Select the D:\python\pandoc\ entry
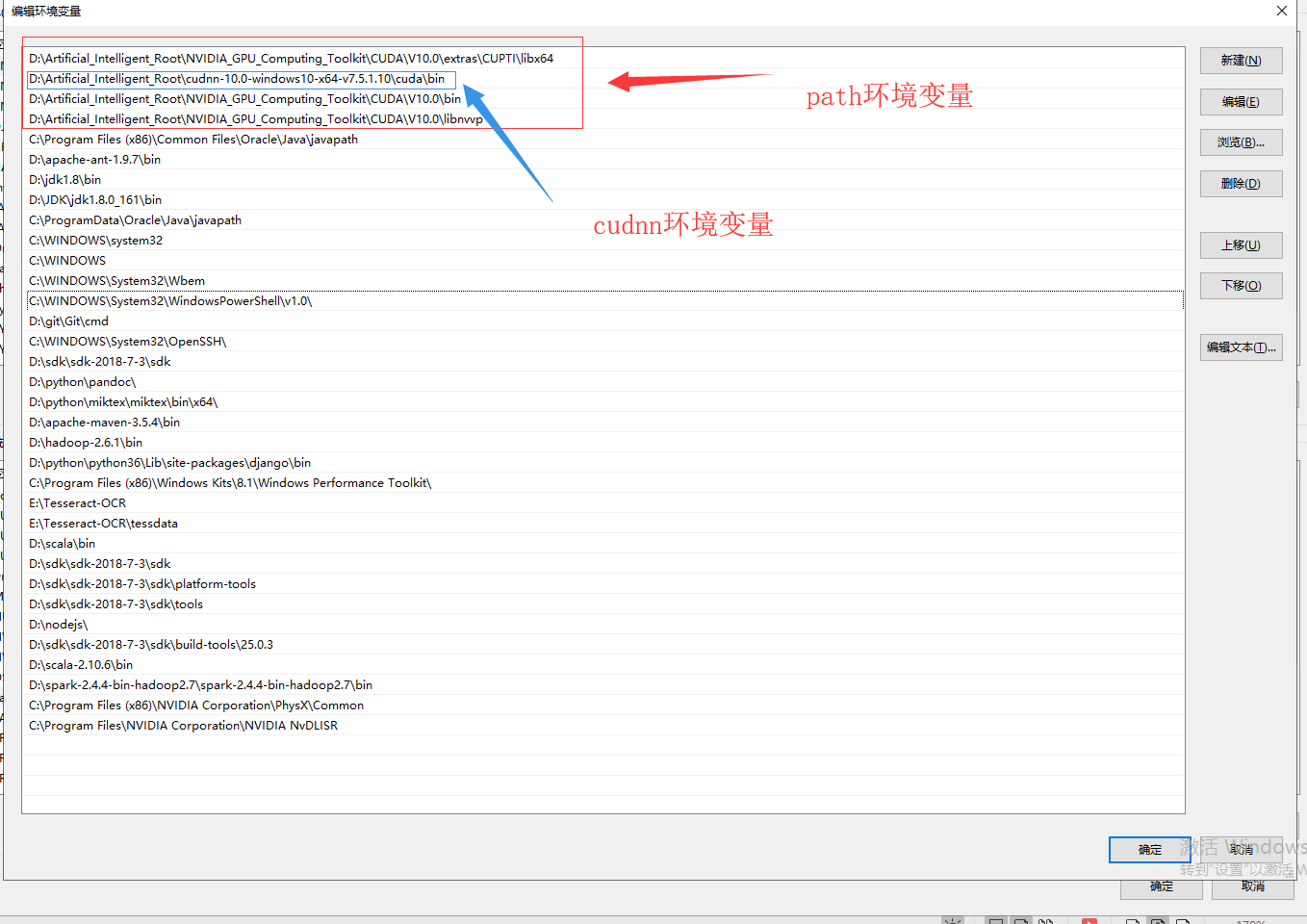The image size is (1307, 924). coord(603,382)
